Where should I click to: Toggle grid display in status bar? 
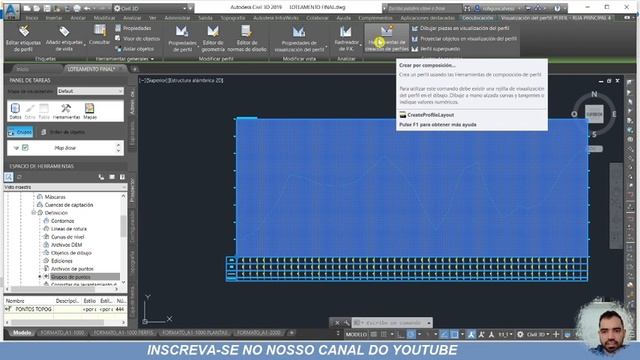(374, 334)
